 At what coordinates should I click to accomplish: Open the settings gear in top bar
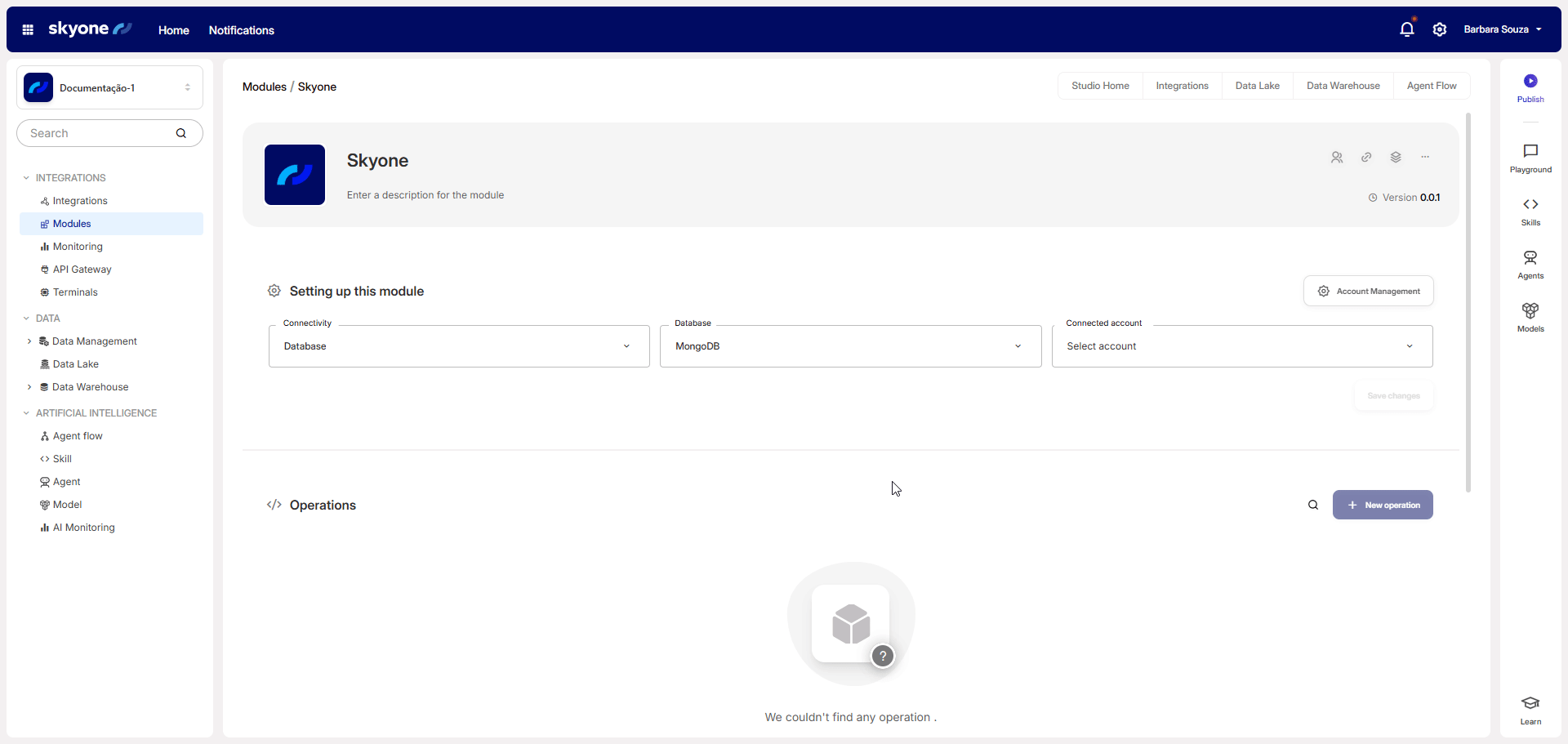(1440, 29)
